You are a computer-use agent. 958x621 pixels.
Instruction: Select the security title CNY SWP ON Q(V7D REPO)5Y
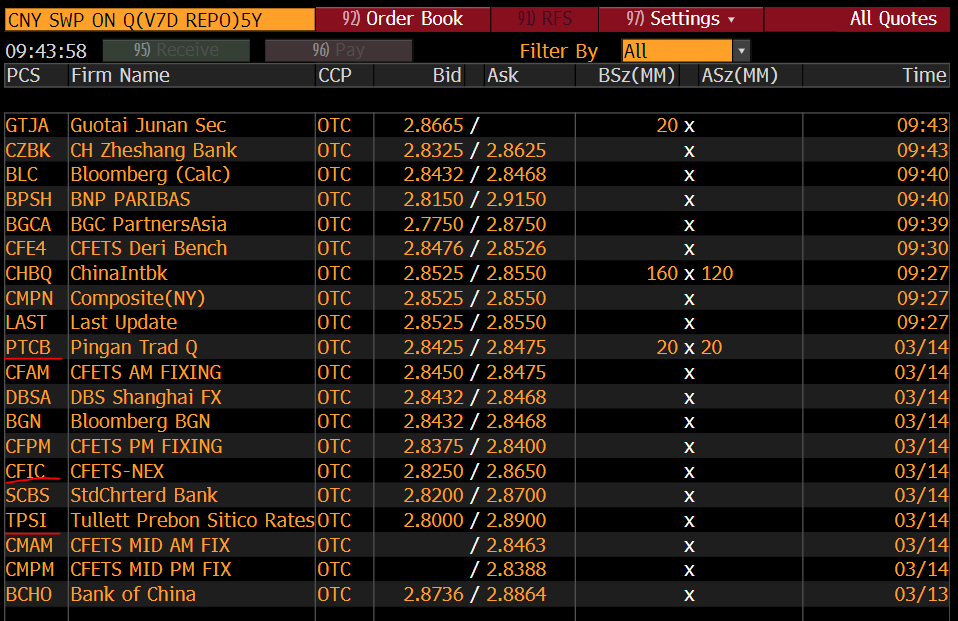pyautogui.click(x=159, y=20)
